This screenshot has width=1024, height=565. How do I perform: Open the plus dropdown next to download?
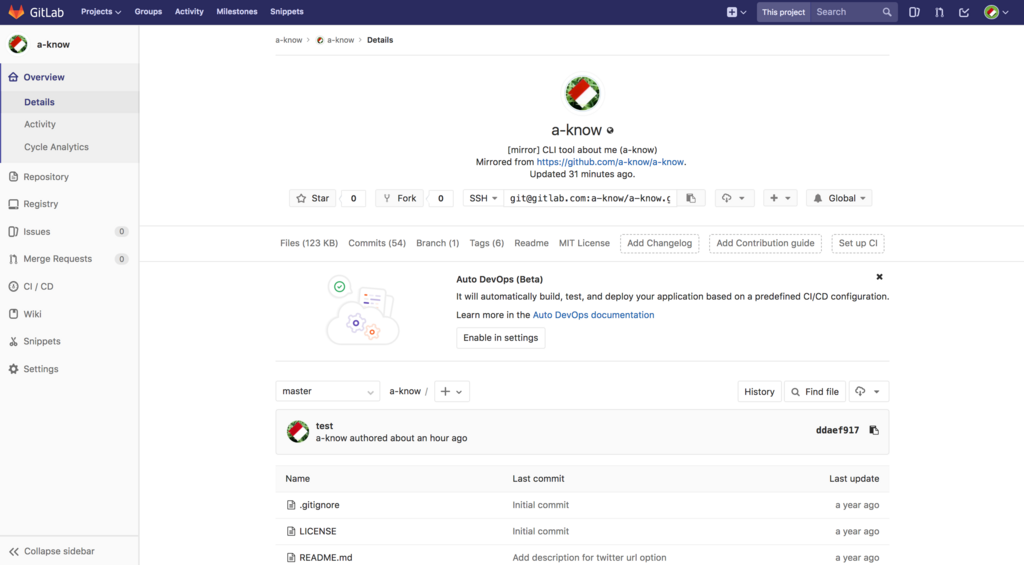(x=780, y=198)
